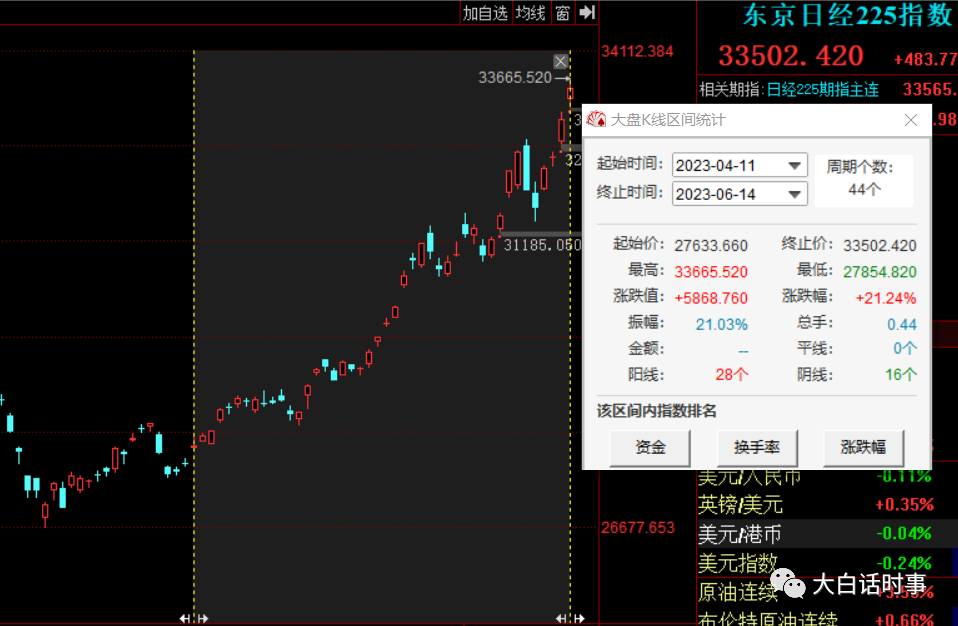Click the 涨跌幅 ranking button

(x=863, y=448)
